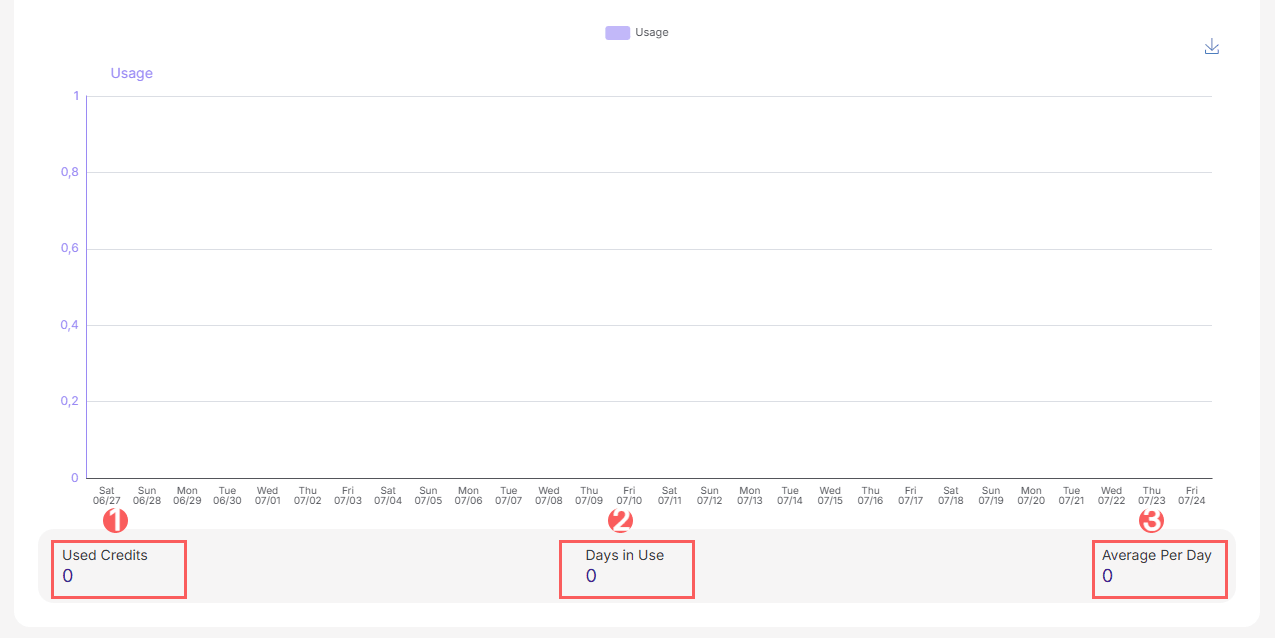Click the Fri 07/10 date label
The width and height of the screenshot is (1275, 638).
[x=629, y=496]
